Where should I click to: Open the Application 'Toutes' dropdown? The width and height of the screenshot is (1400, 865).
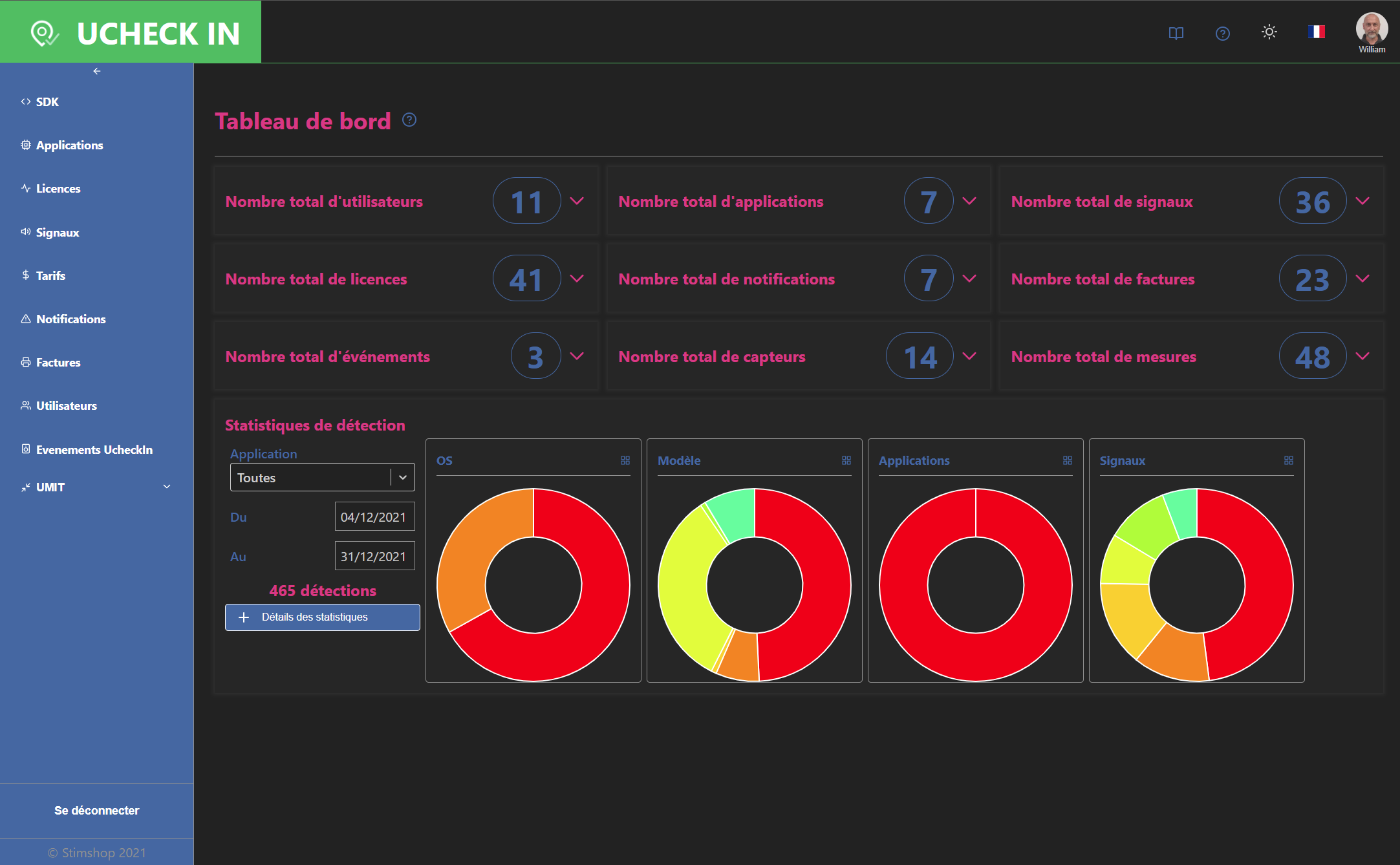click(x=322, y=478)
